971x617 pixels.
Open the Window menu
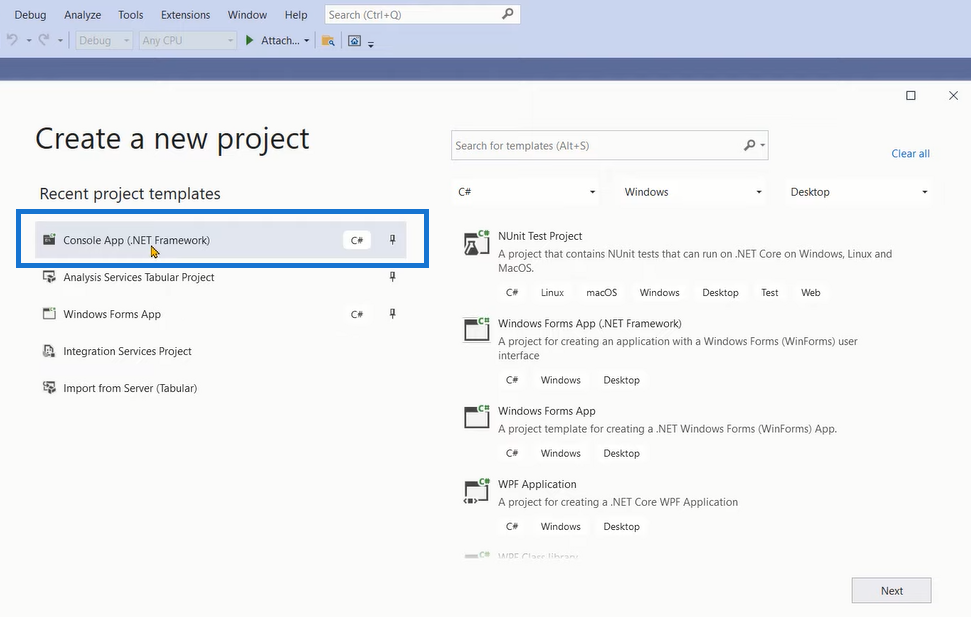point(247,14)
